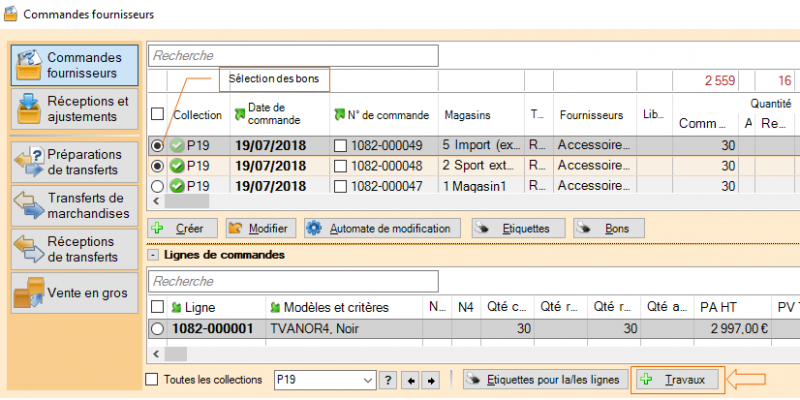Screen dimensions: 800x400
Task: Open Automate de modification
Action: pyautogui.click(x=382, y=228)
